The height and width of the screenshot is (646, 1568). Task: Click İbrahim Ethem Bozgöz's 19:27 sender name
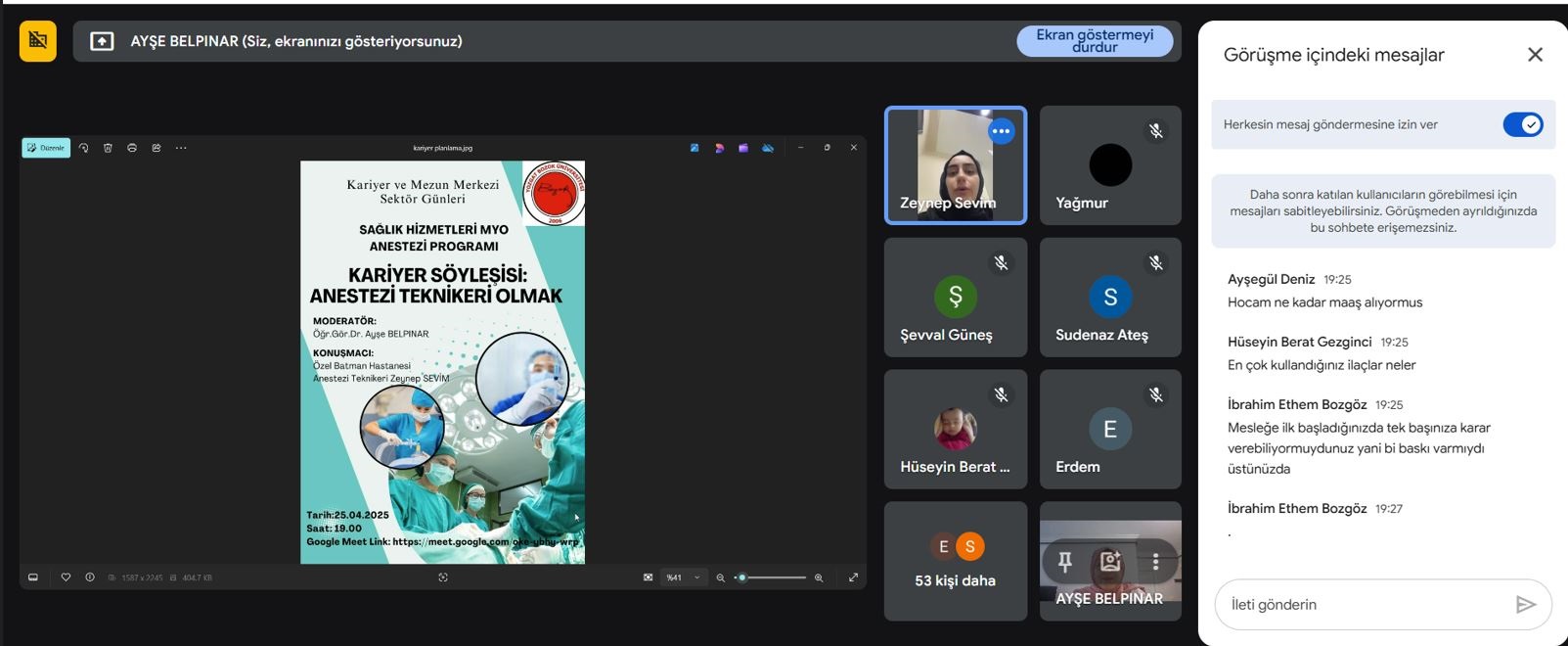1297,508
